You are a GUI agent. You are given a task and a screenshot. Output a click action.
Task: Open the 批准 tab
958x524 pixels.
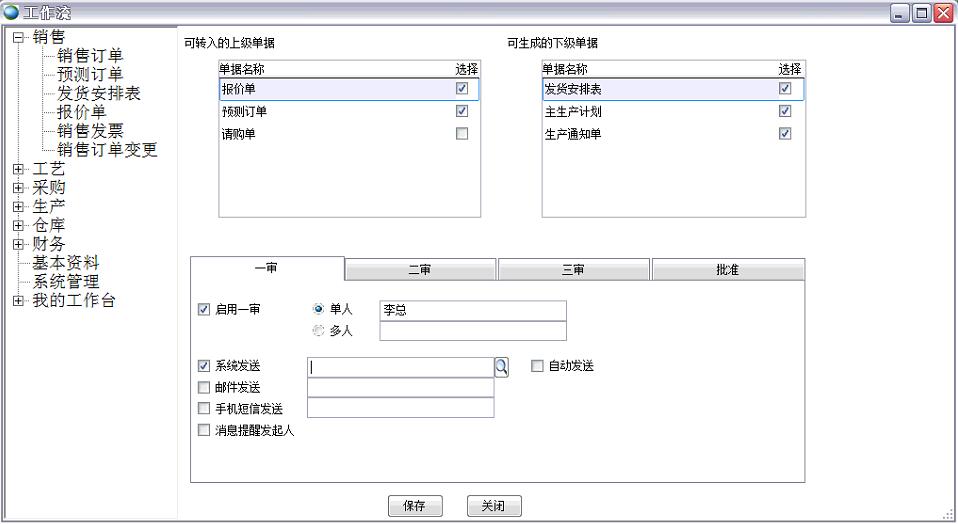click(727, 271)
